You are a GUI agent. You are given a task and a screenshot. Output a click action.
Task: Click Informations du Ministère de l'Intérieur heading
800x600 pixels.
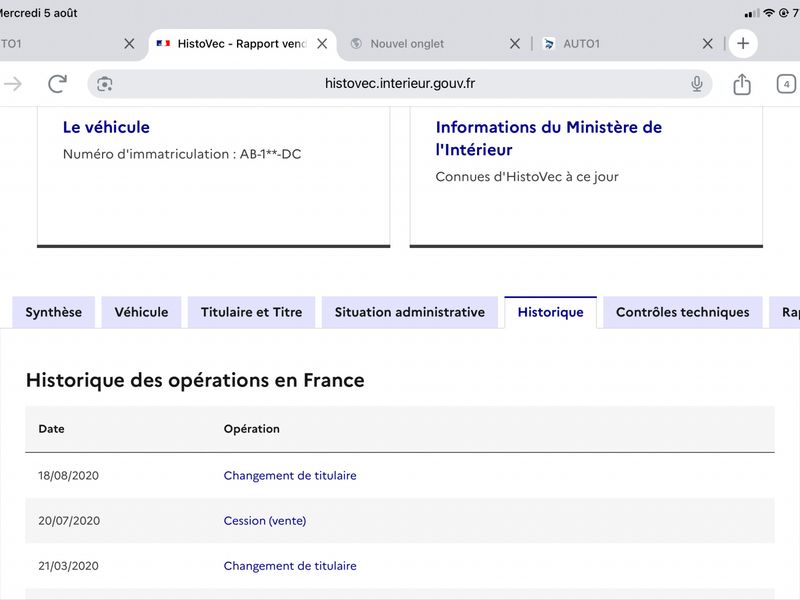click(x=548, y=138)
